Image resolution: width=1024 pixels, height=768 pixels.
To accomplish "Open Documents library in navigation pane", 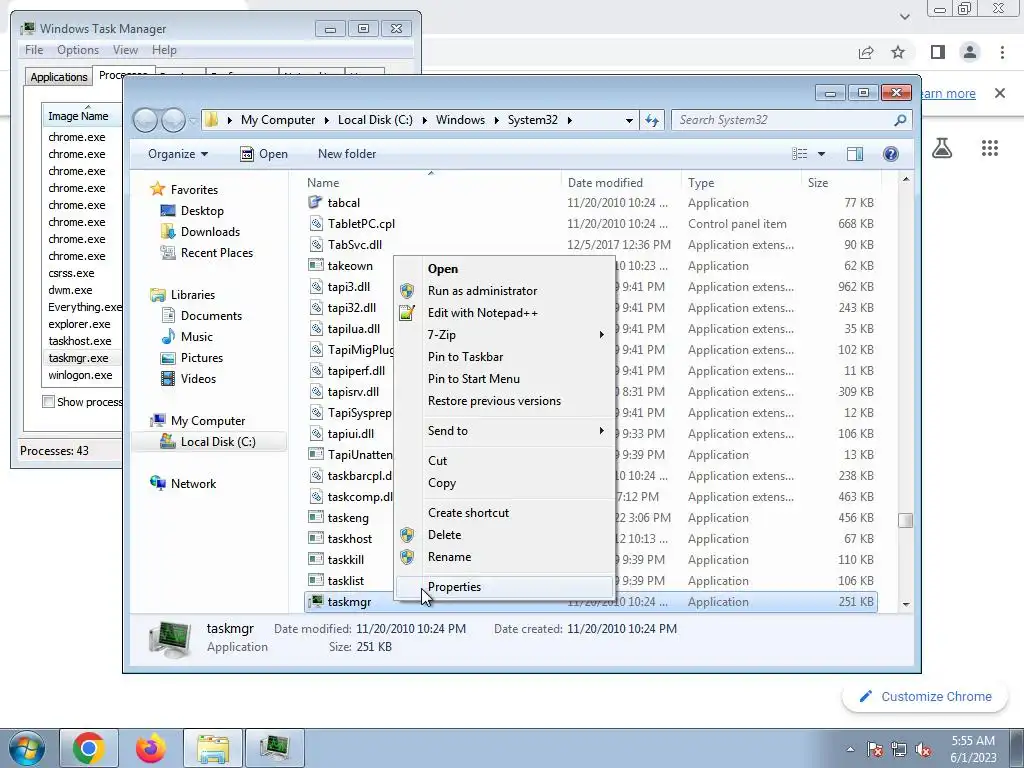I will 211,315.
